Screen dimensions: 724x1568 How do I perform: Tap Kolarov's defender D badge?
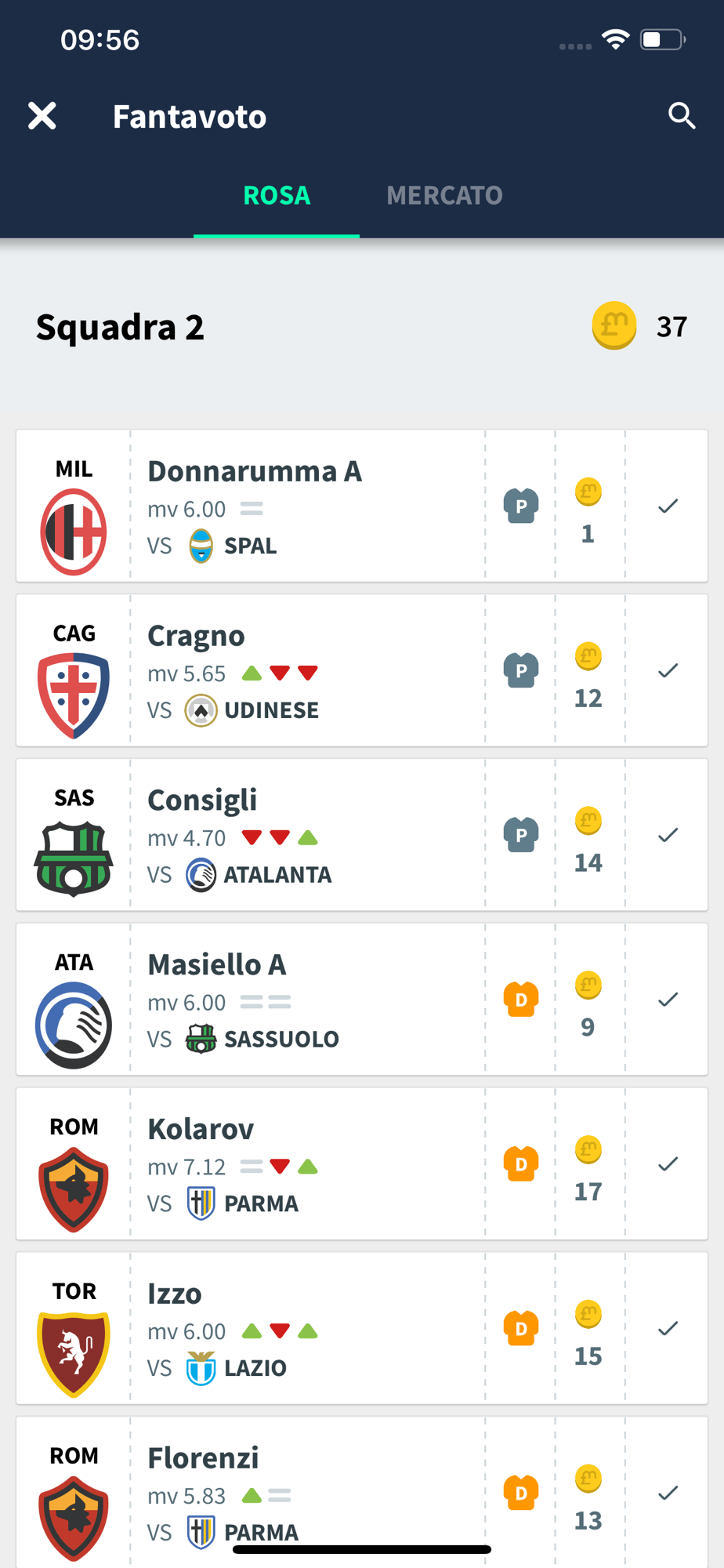coord(521,1163)
